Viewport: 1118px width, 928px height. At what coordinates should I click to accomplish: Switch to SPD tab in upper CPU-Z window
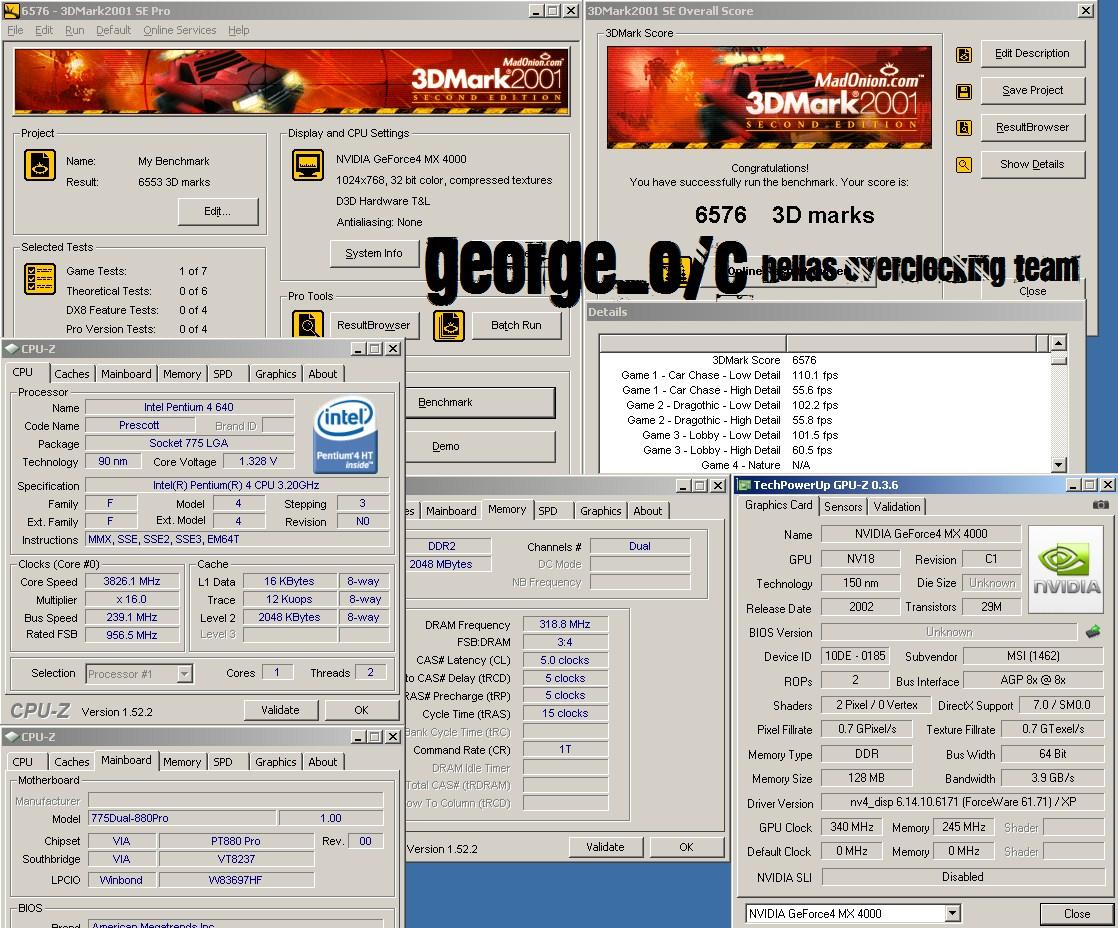pos(222,373)
